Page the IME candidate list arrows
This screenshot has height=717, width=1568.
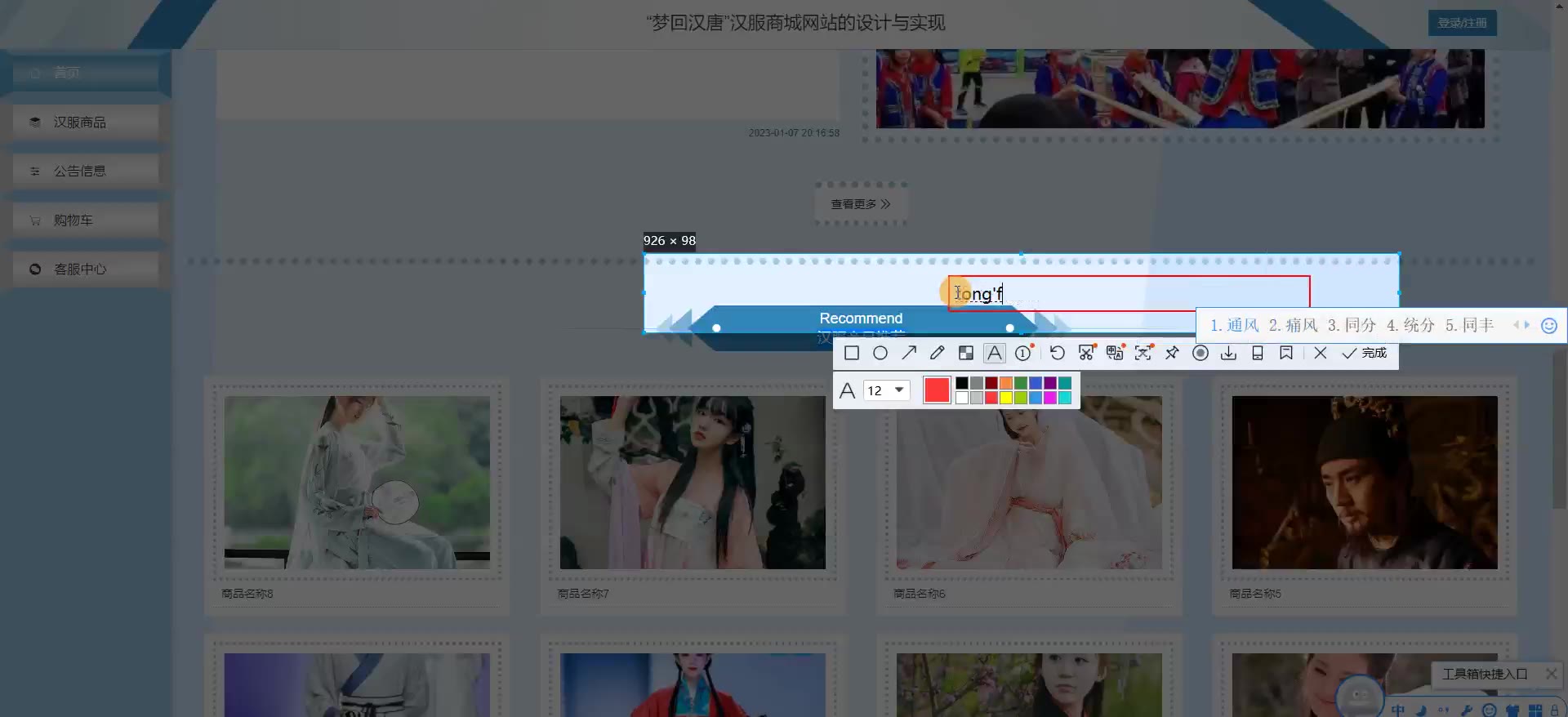click(1521, 325)
